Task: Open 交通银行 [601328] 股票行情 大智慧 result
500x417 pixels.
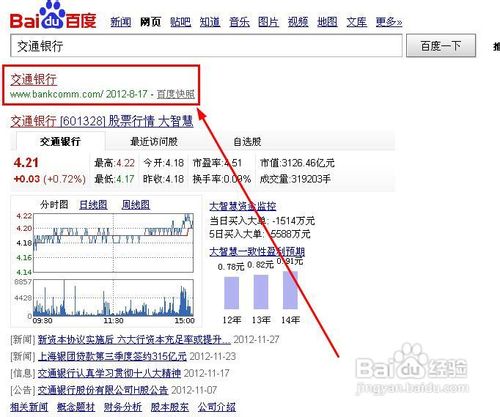Action: pyautogui.click(x=102, y=121)
